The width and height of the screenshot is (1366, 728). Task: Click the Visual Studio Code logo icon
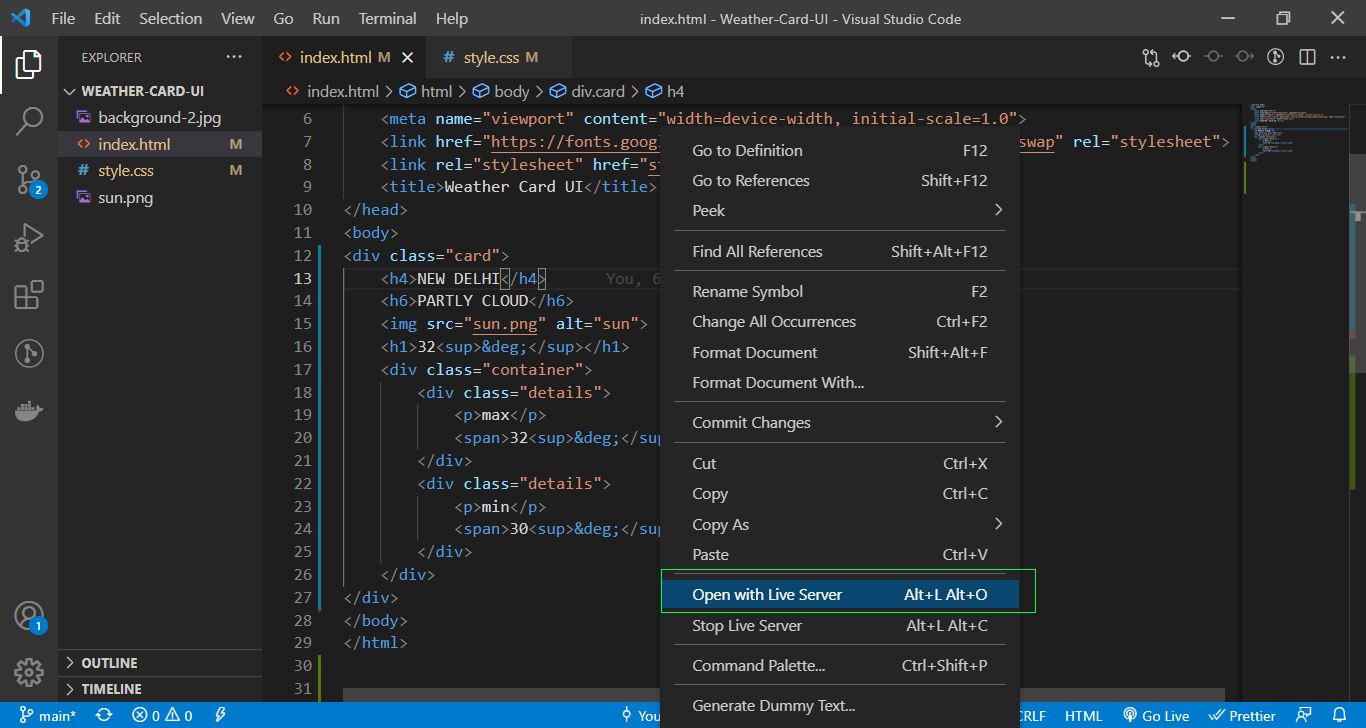pos(22,18)
